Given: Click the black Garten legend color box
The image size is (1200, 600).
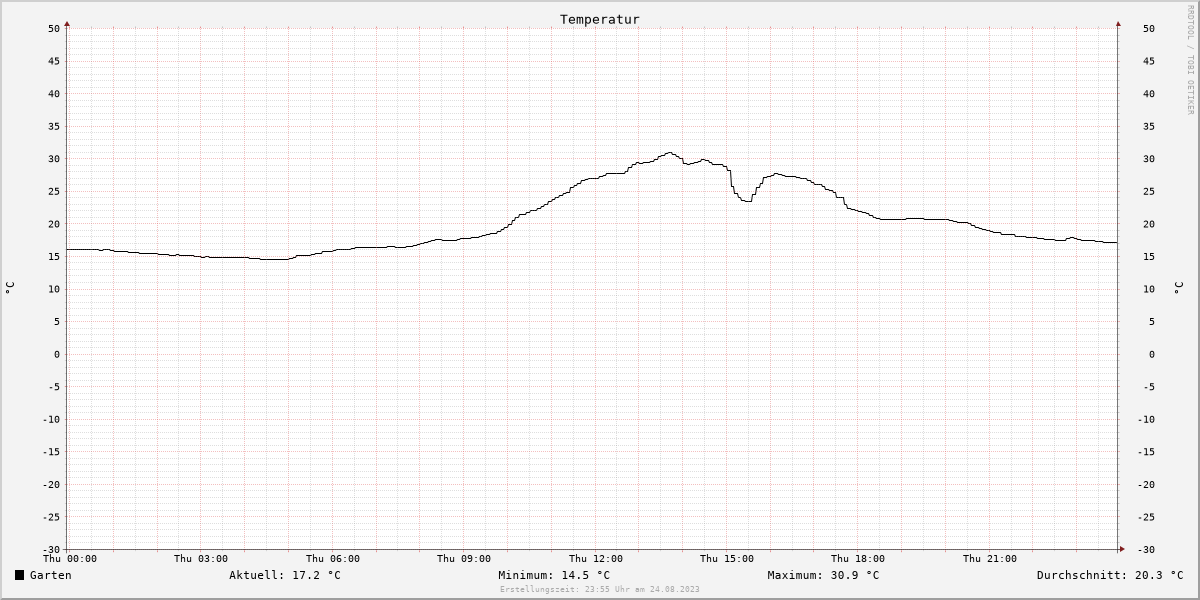Looking at the screenshot, I should [19, 575].
